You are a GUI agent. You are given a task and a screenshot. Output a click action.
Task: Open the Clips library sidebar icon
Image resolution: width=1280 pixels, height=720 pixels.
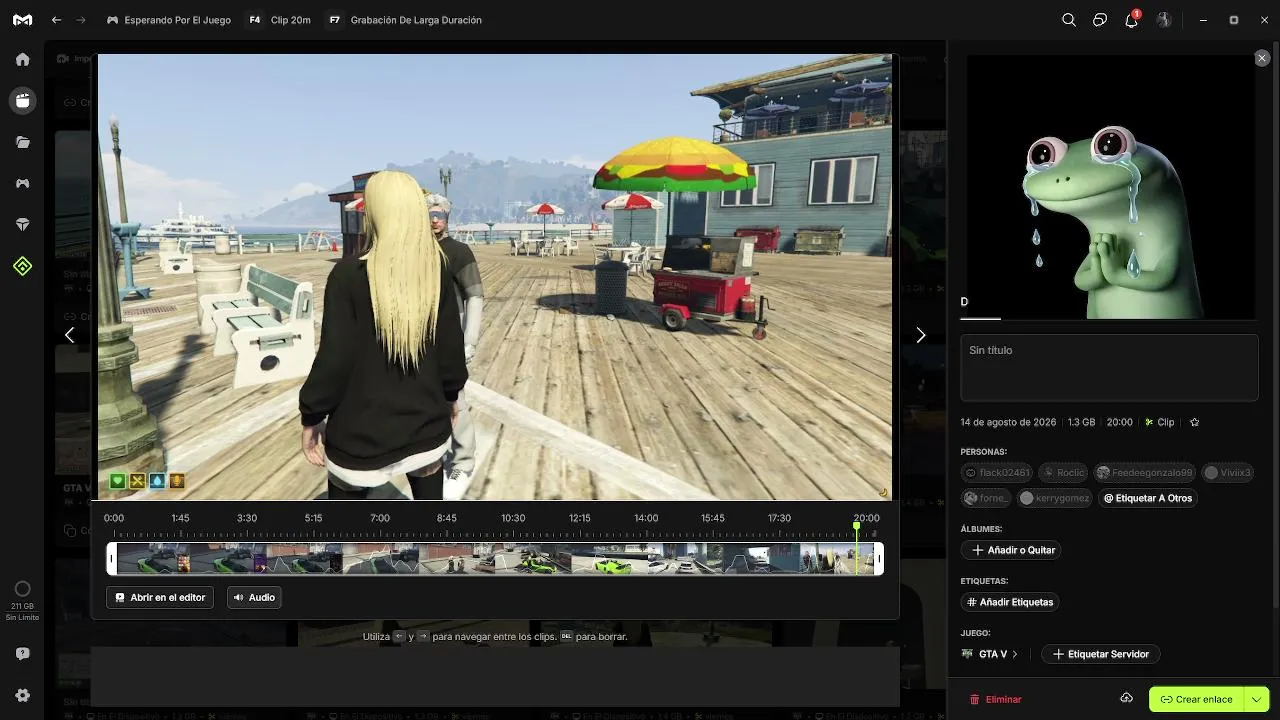[22, 100]
